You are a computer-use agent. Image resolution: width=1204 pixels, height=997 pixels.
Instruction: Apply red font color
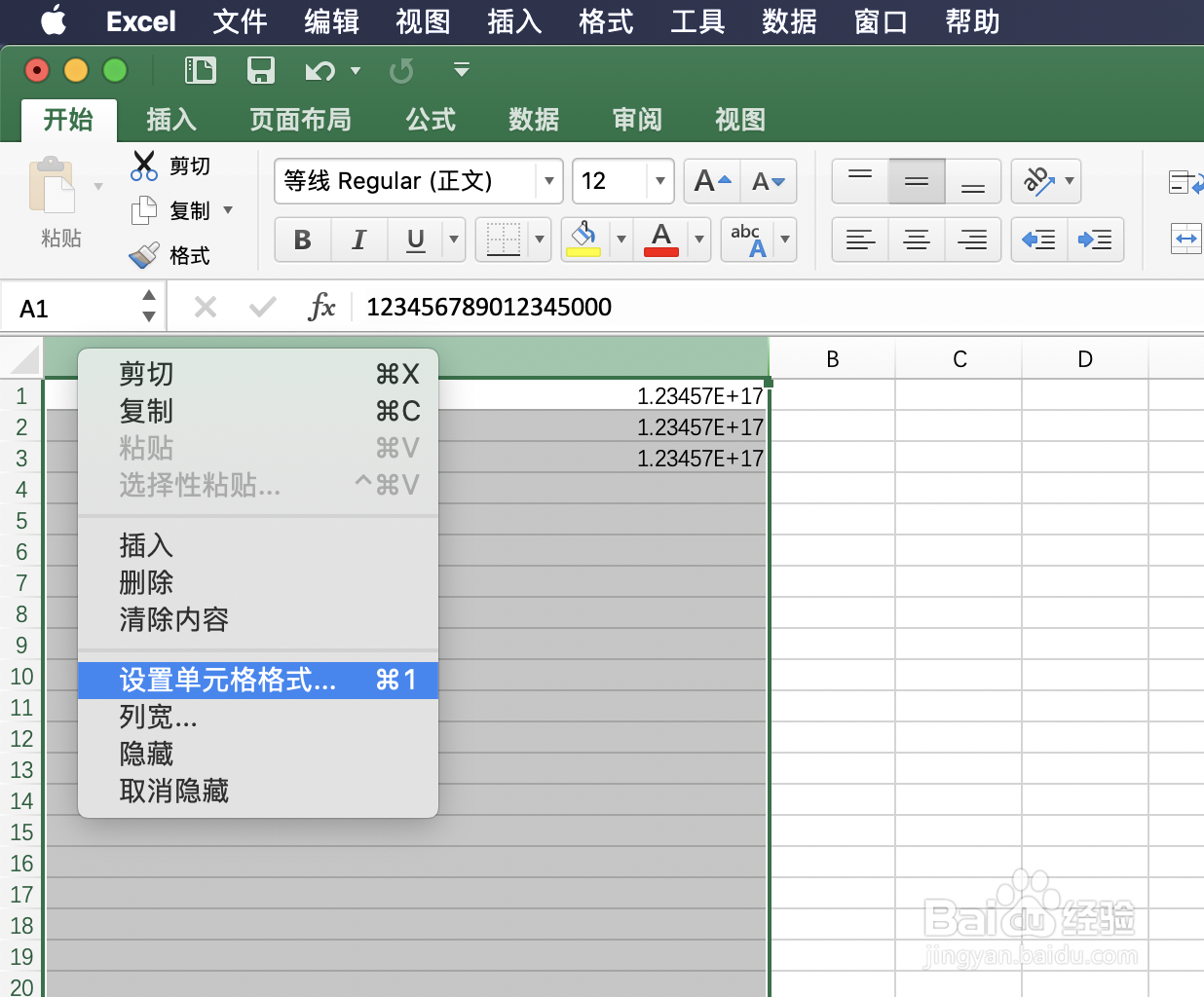pos(661,240)
